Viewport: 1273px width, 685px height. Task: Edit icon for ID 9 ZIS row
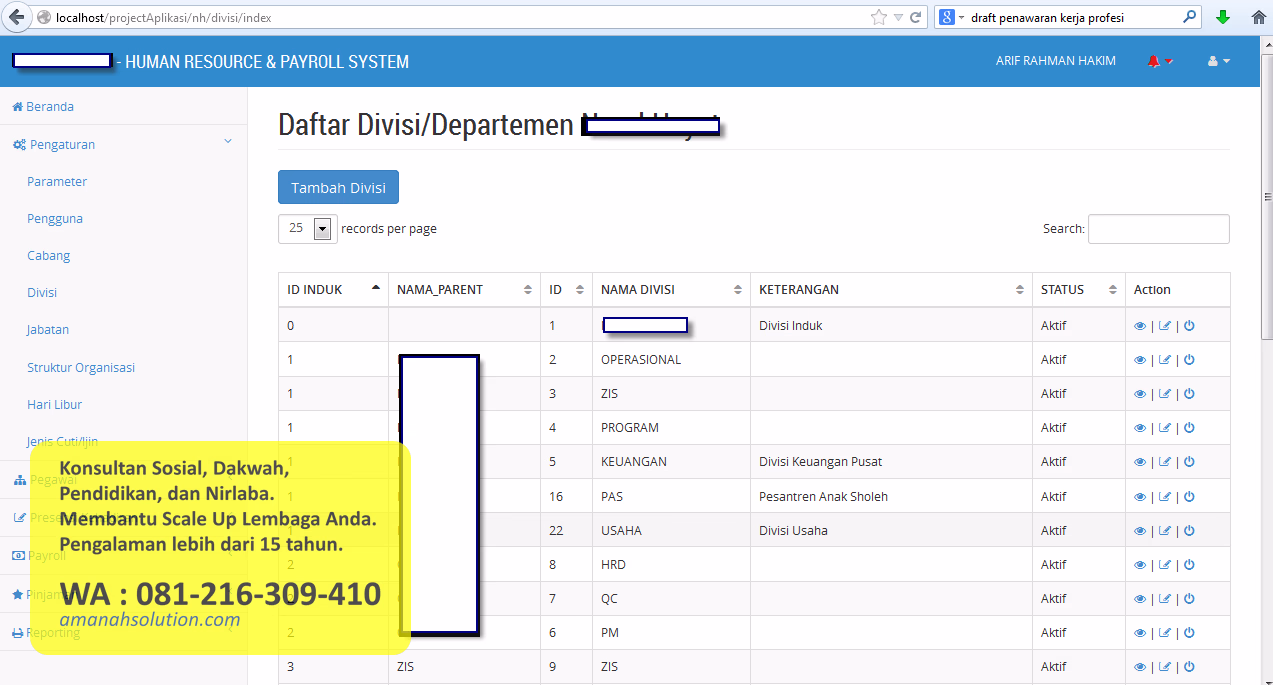point(1164,667)
